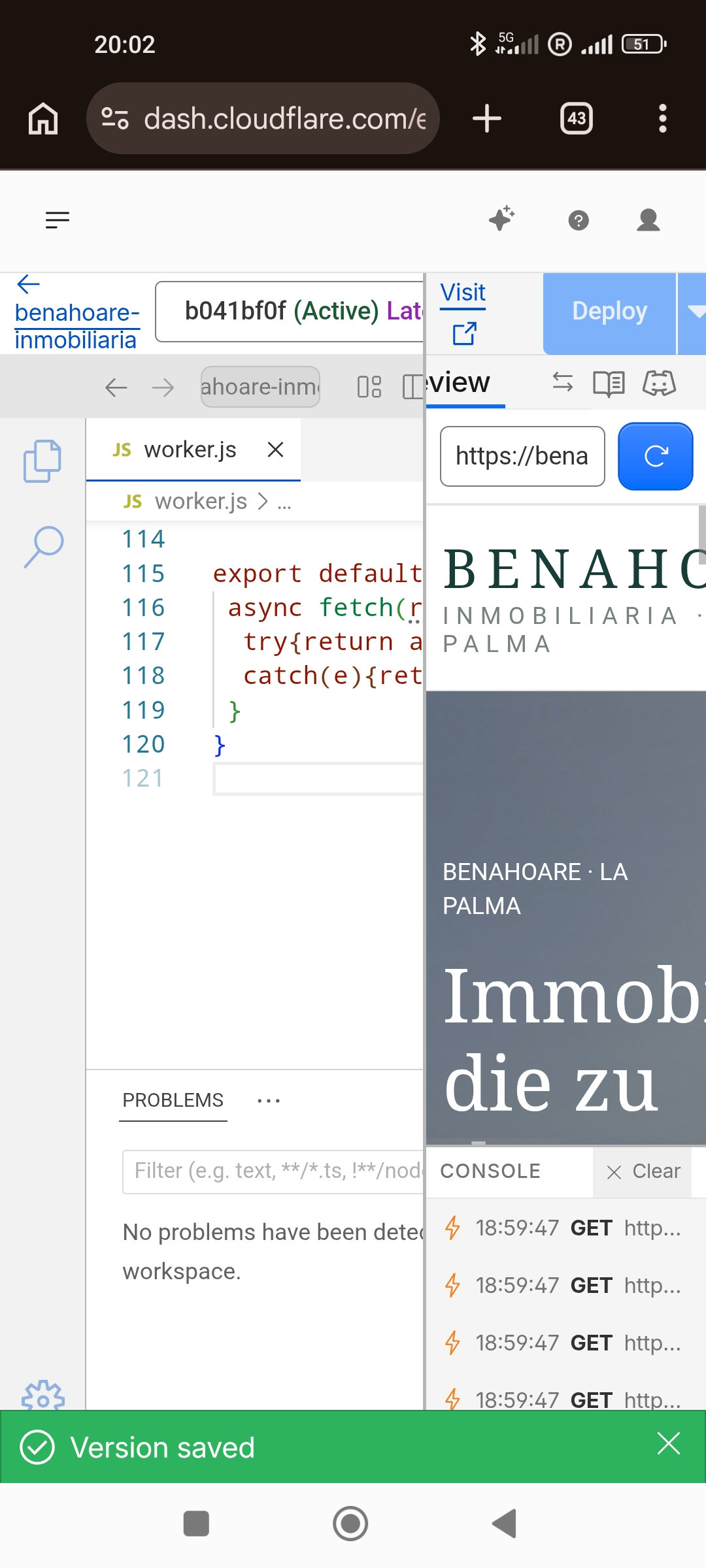Click the 'export default' code line

pyautogui.click(x=317, y=574)
